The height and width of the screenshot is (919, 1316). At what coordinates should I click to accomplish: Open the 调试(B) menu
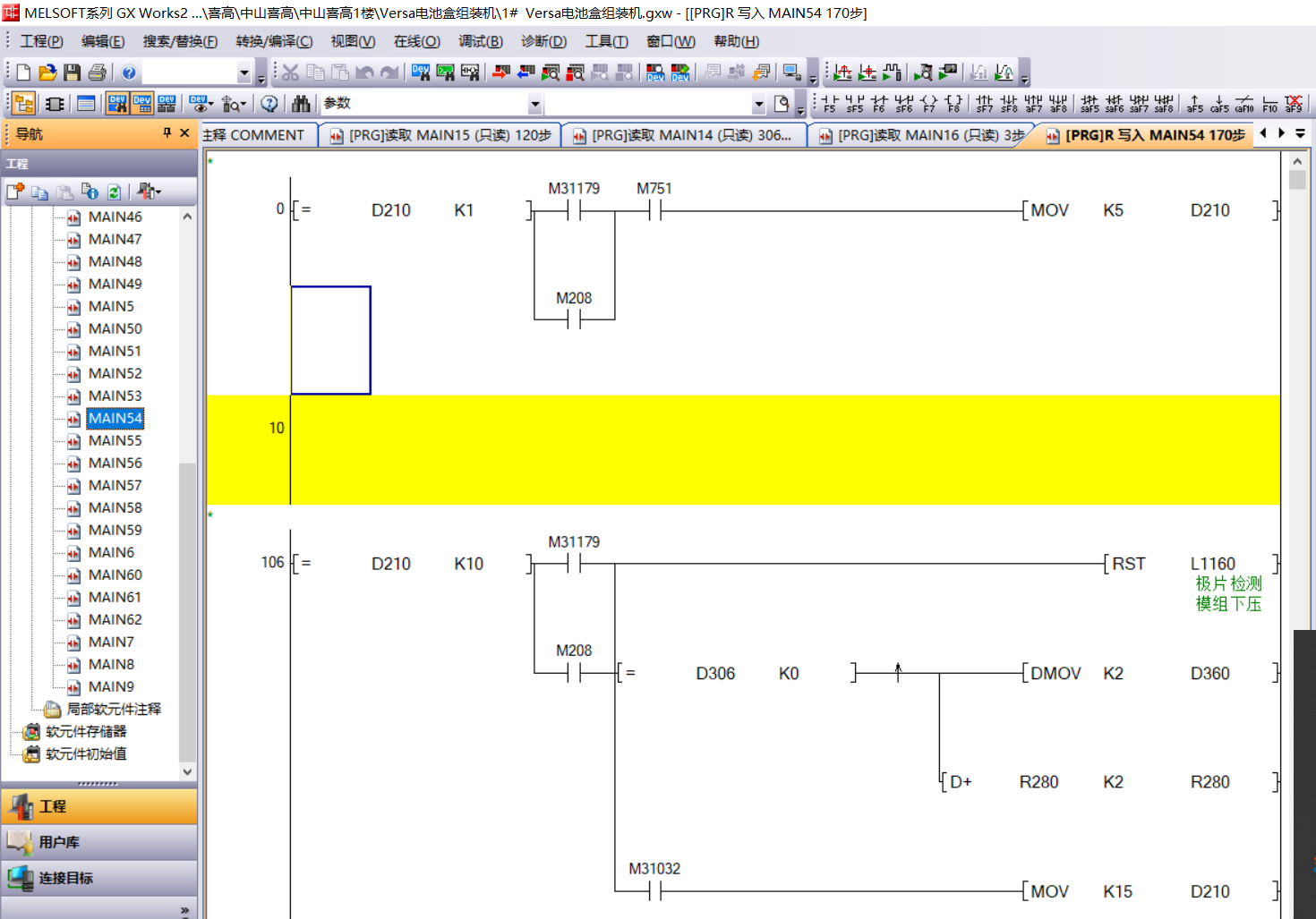(481, 41)
